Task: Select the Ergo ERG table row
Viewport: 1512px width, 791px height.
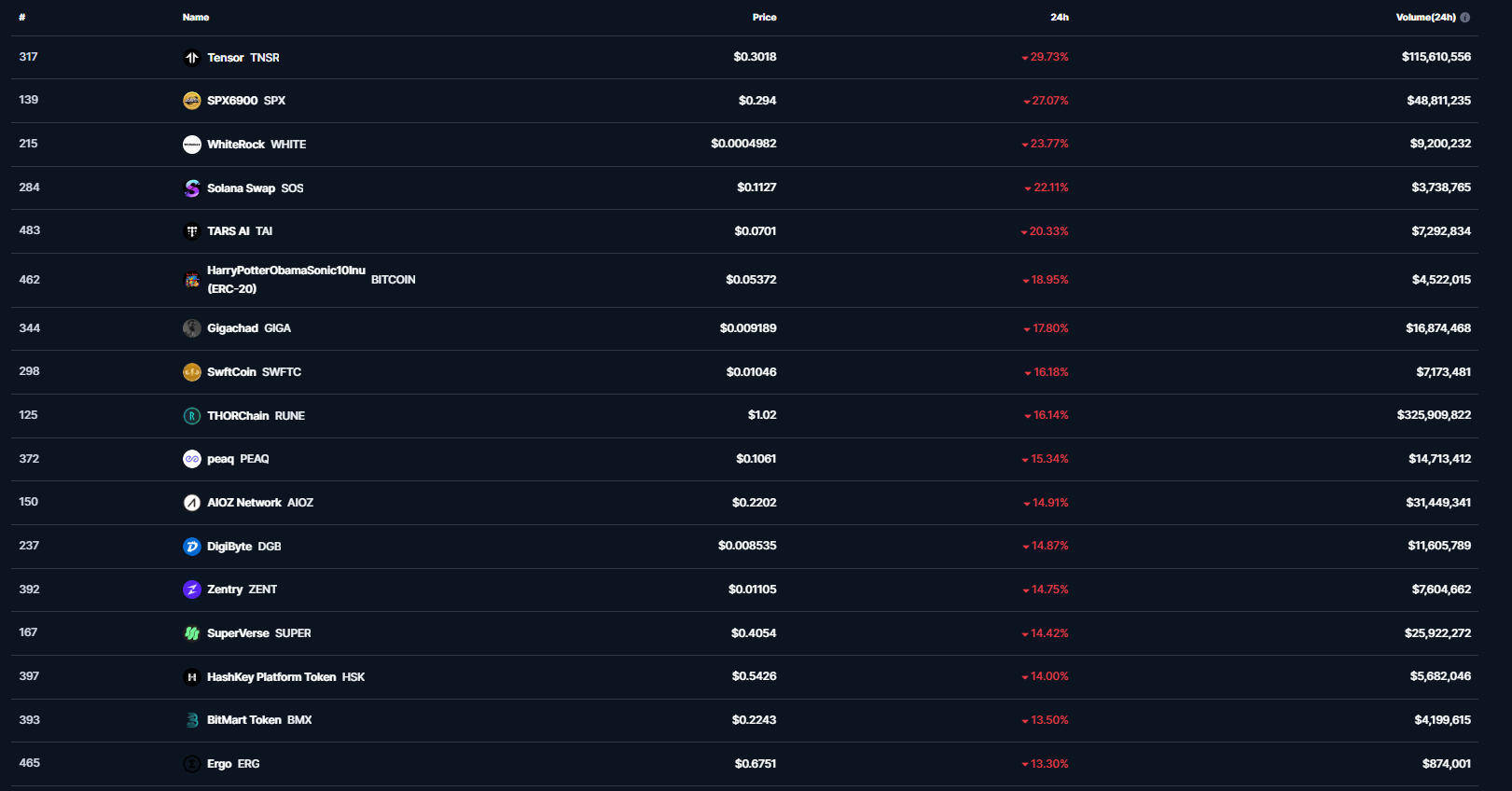Action: 744,764
